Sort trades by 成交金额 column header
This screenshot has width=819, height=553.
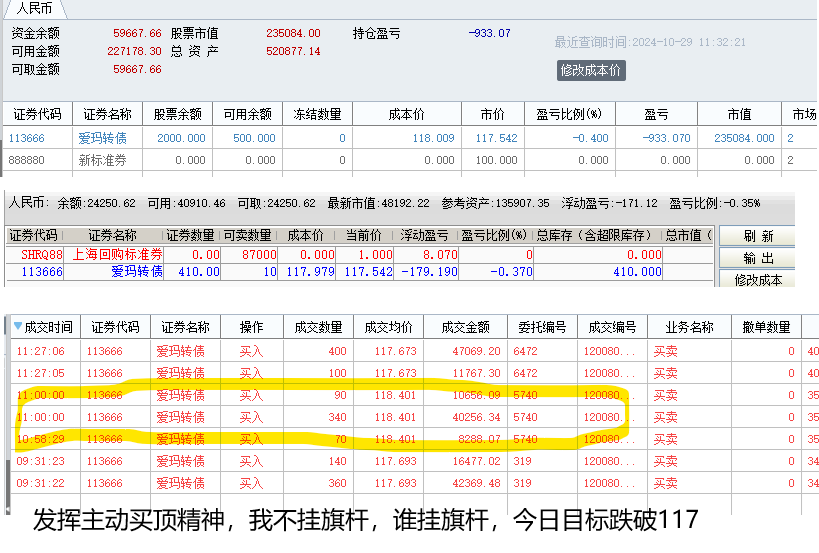461,327
